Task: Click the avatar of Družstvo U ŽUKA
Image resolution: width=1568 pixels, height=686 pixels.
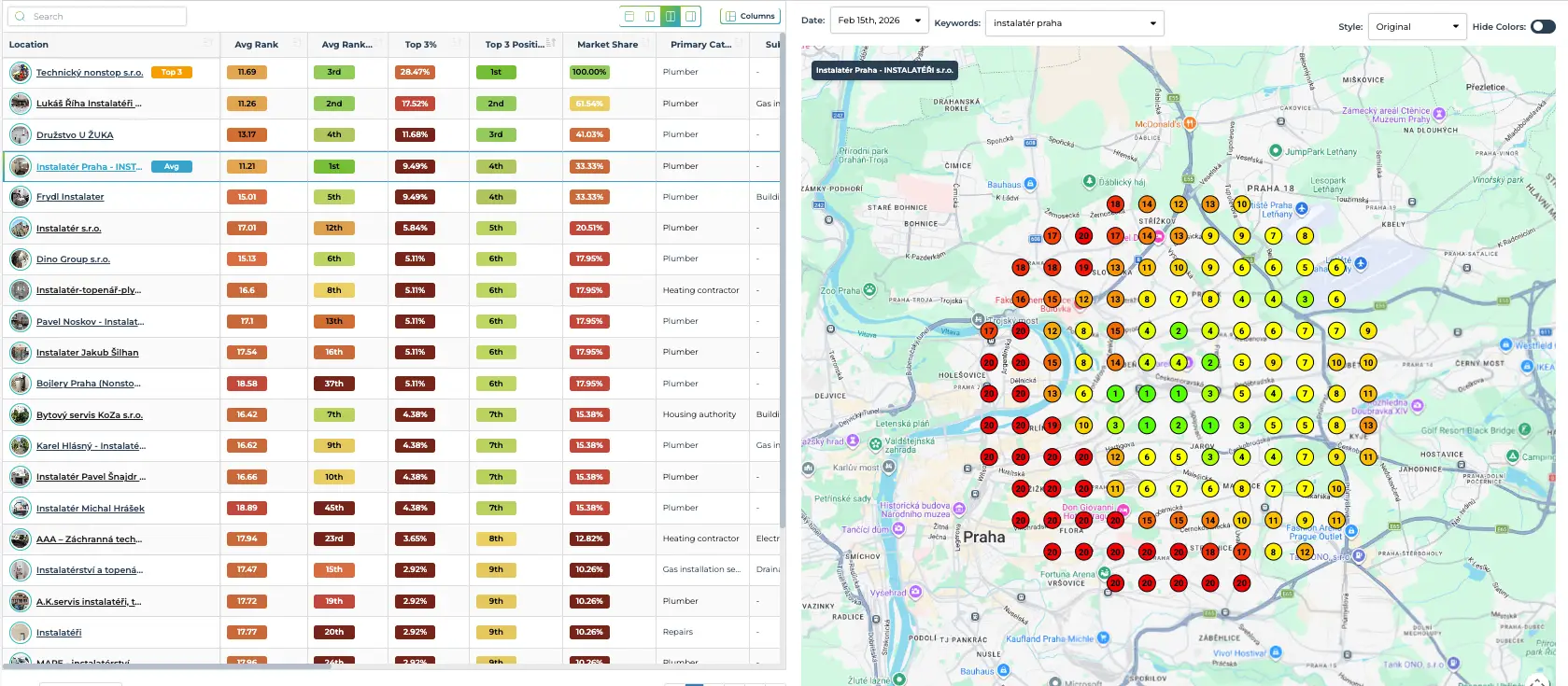Action: pyautogui.click(x=20, y=134)
